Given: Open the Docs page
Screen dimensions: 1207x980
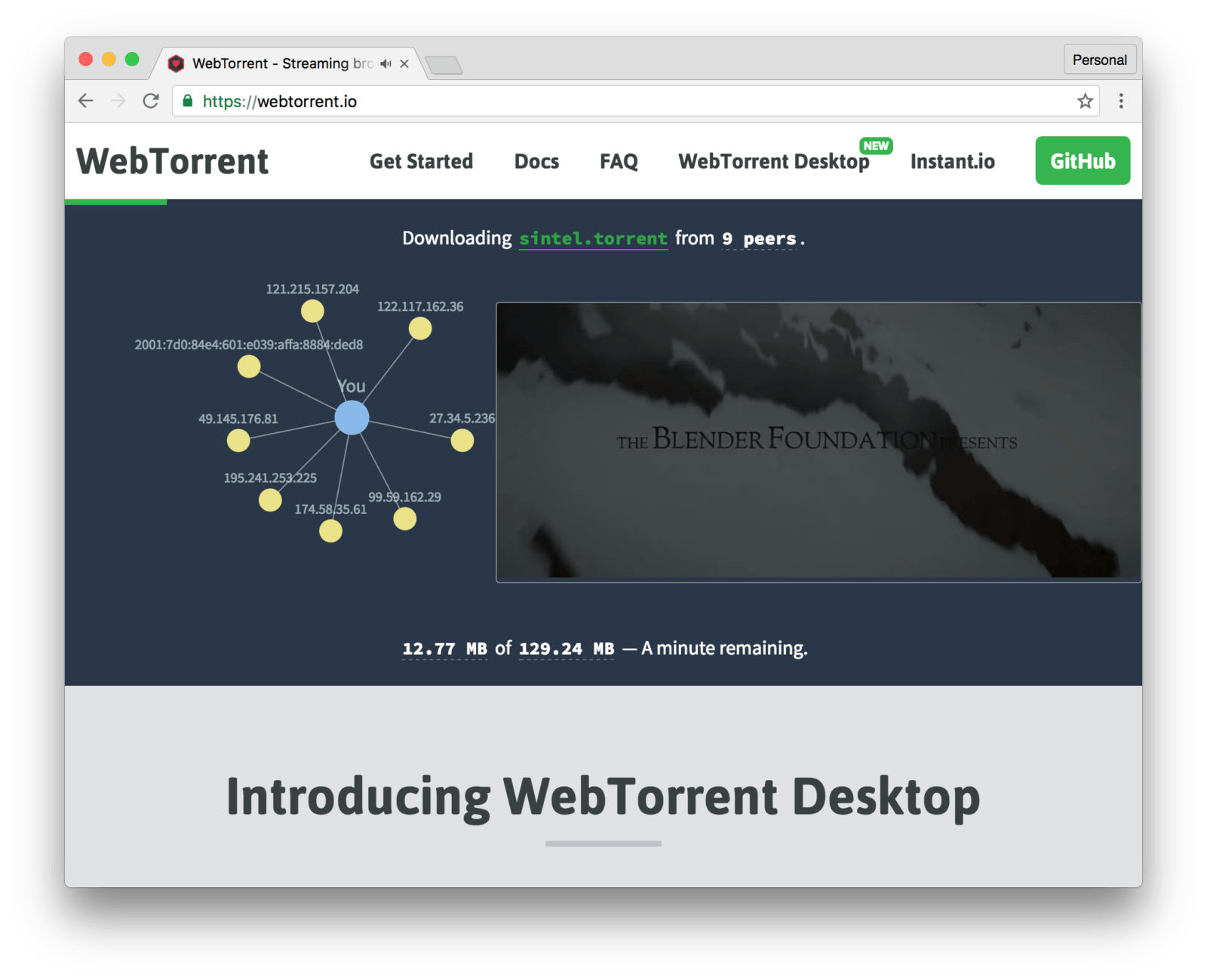Looking at the screenshot, I should point(536,161).
